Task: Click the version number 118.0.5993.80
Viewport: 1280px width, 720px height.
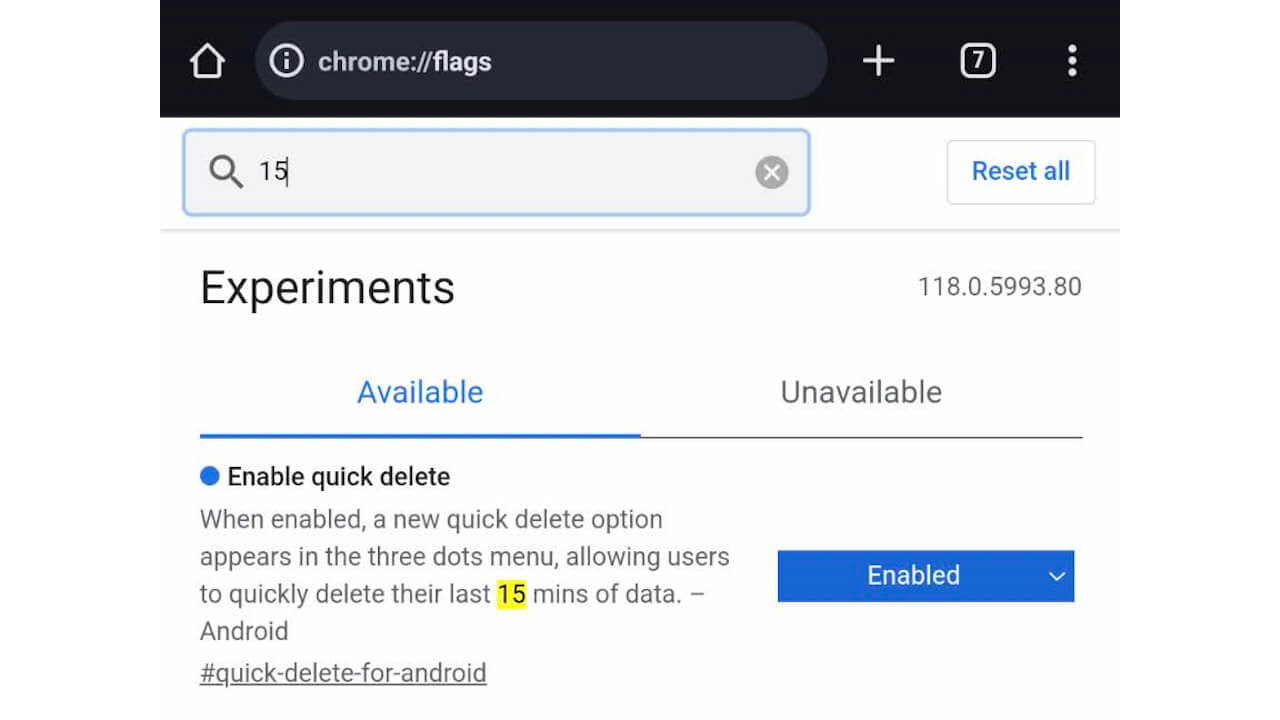Action: (1000, 287)
